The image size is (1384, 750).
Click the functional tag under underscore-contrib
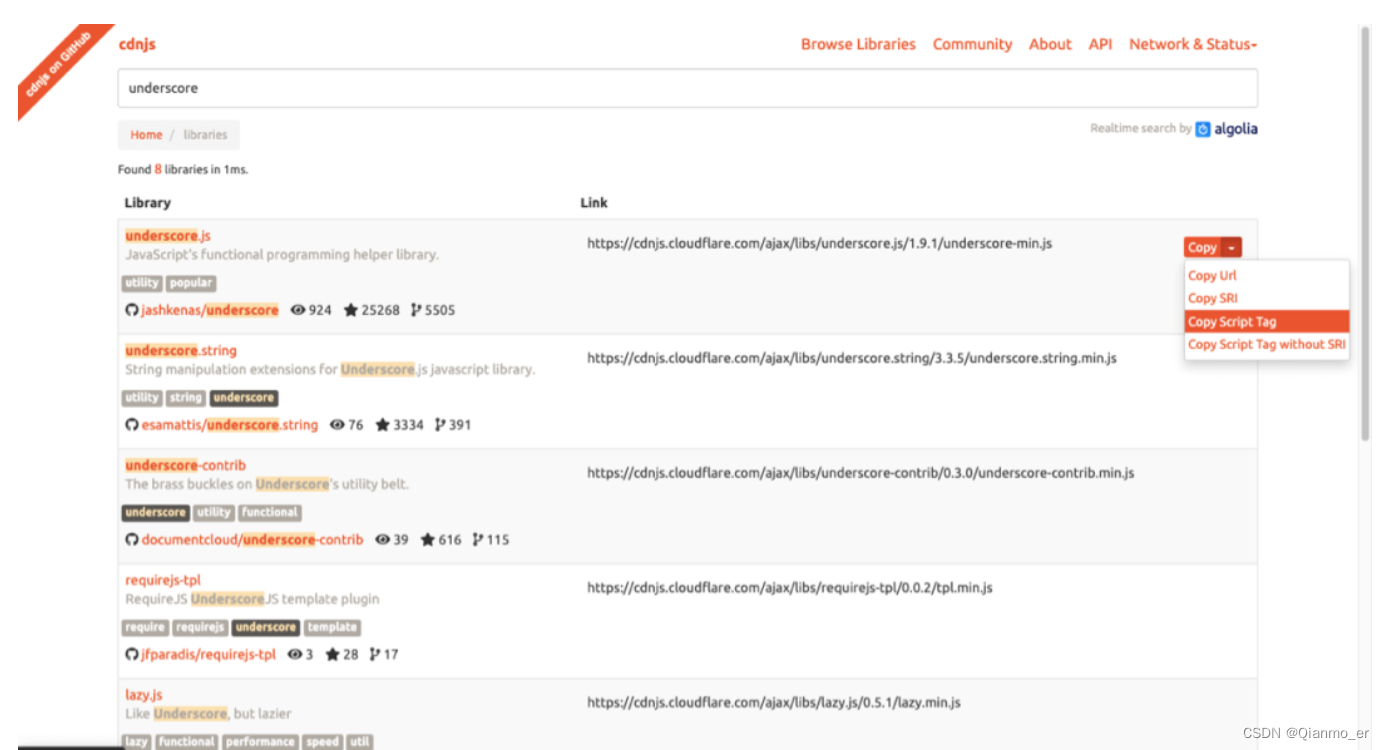tap(270, 513)
